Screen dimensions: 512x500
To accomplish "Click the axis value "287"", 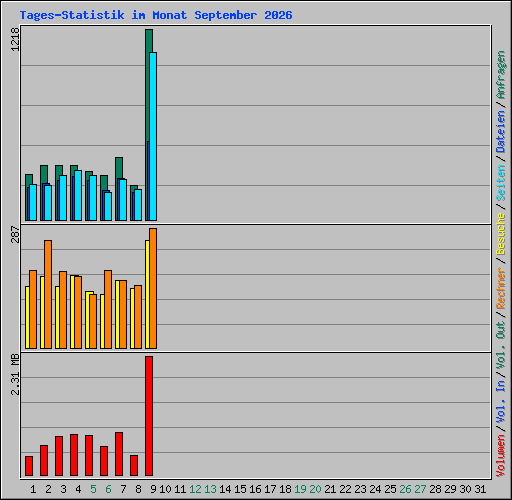I will 15,234.
